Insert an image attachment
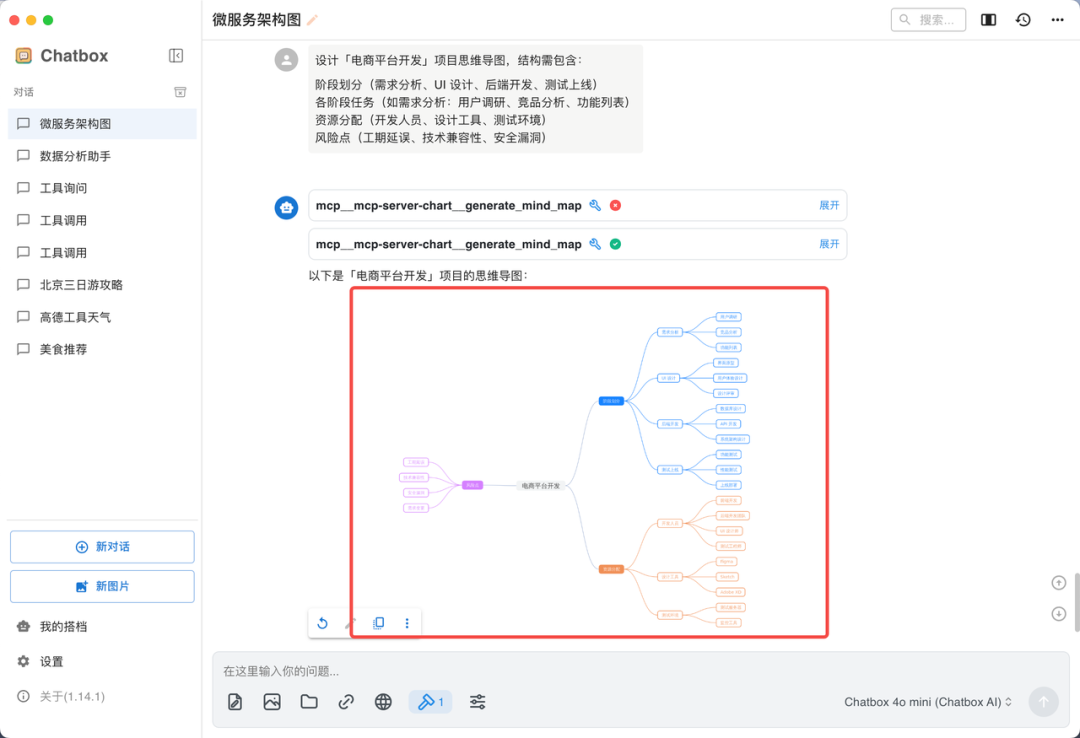This screenshot has width=1080, height=738. [271, 701]
